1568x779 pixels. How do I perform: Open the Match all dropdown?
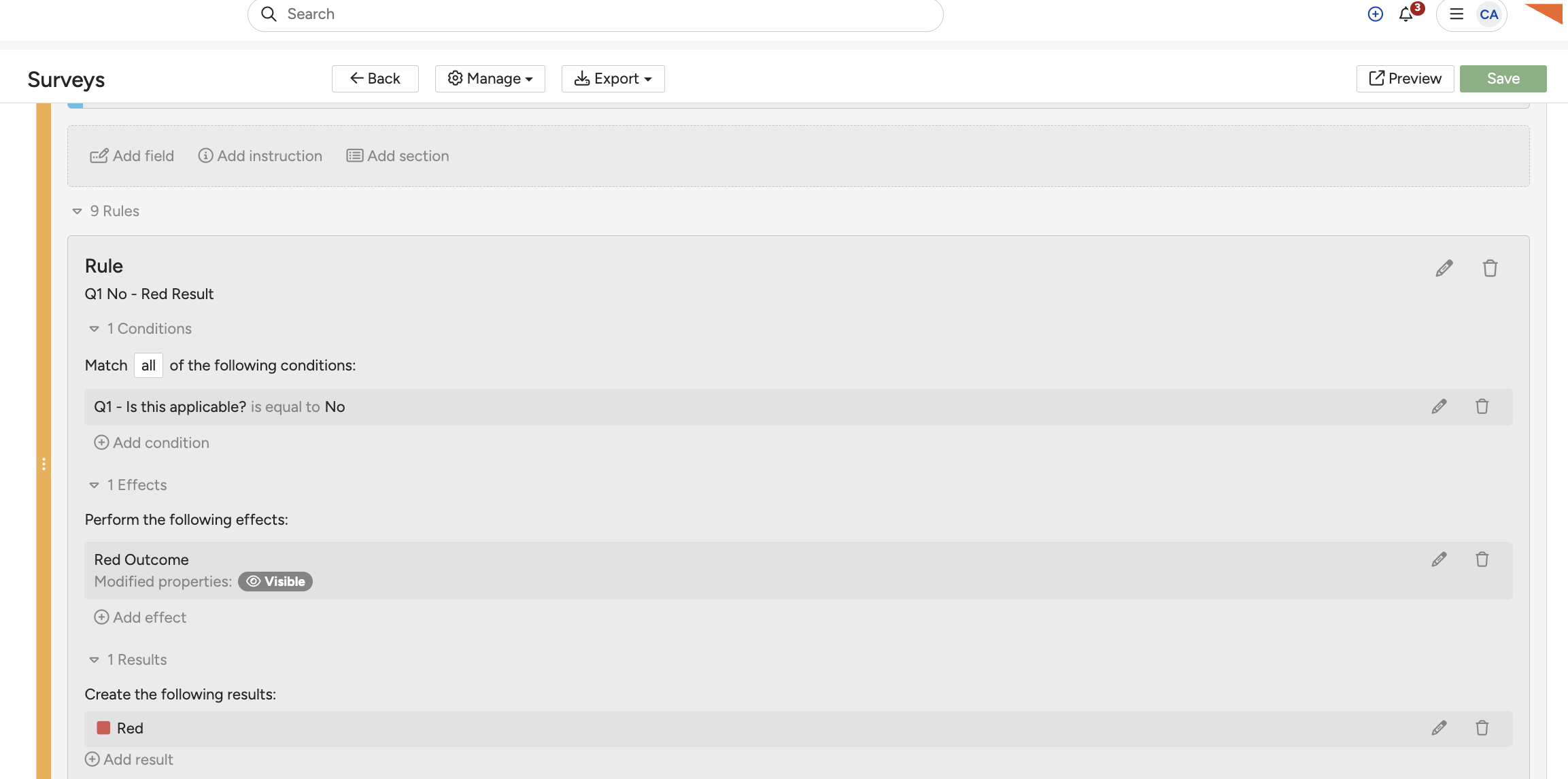(x=148, y=366)
